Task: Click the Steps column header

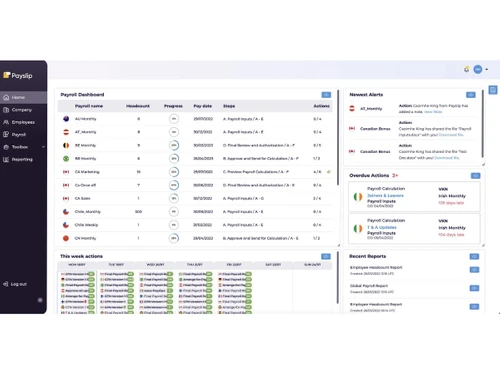Action: click(x=229, y=106)
